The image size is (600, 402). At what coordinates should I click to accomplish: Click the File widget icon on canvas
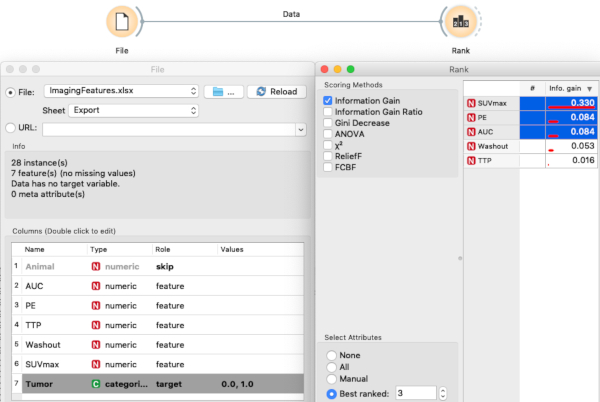120,21
